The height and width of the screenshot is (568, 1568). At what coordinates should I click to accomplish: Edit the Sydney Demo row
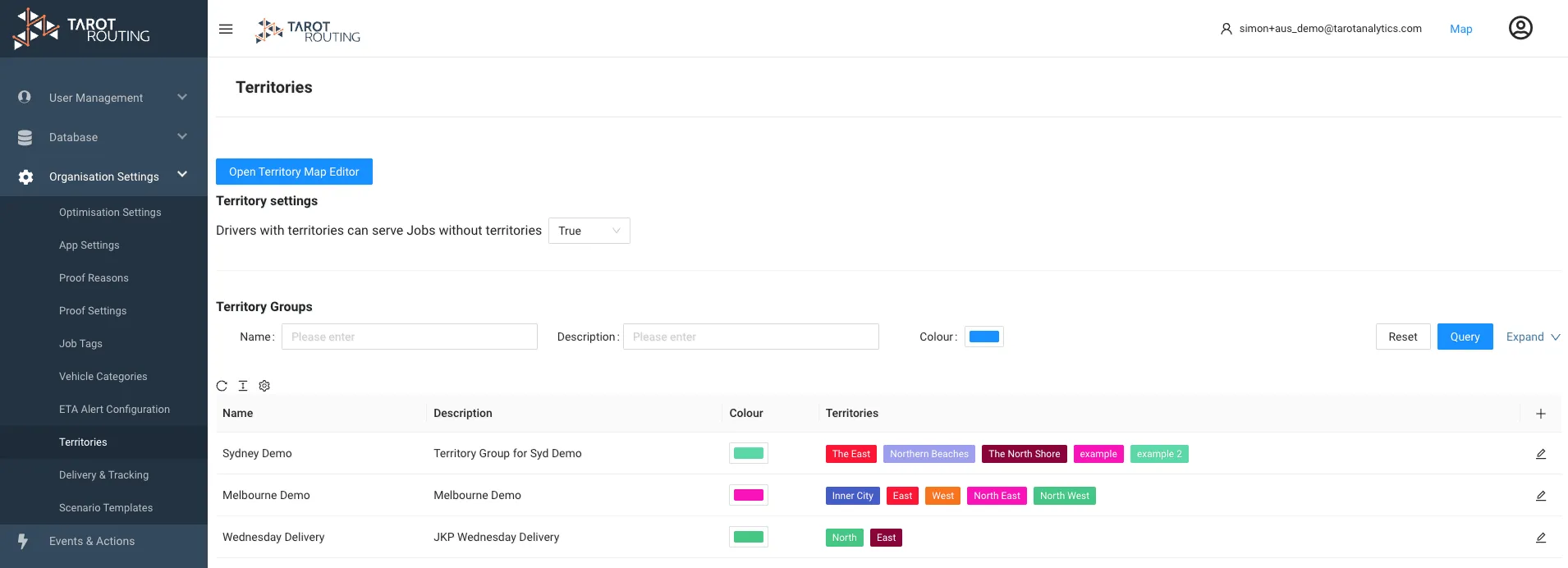pyautogui.click(x=1541, y=454)
